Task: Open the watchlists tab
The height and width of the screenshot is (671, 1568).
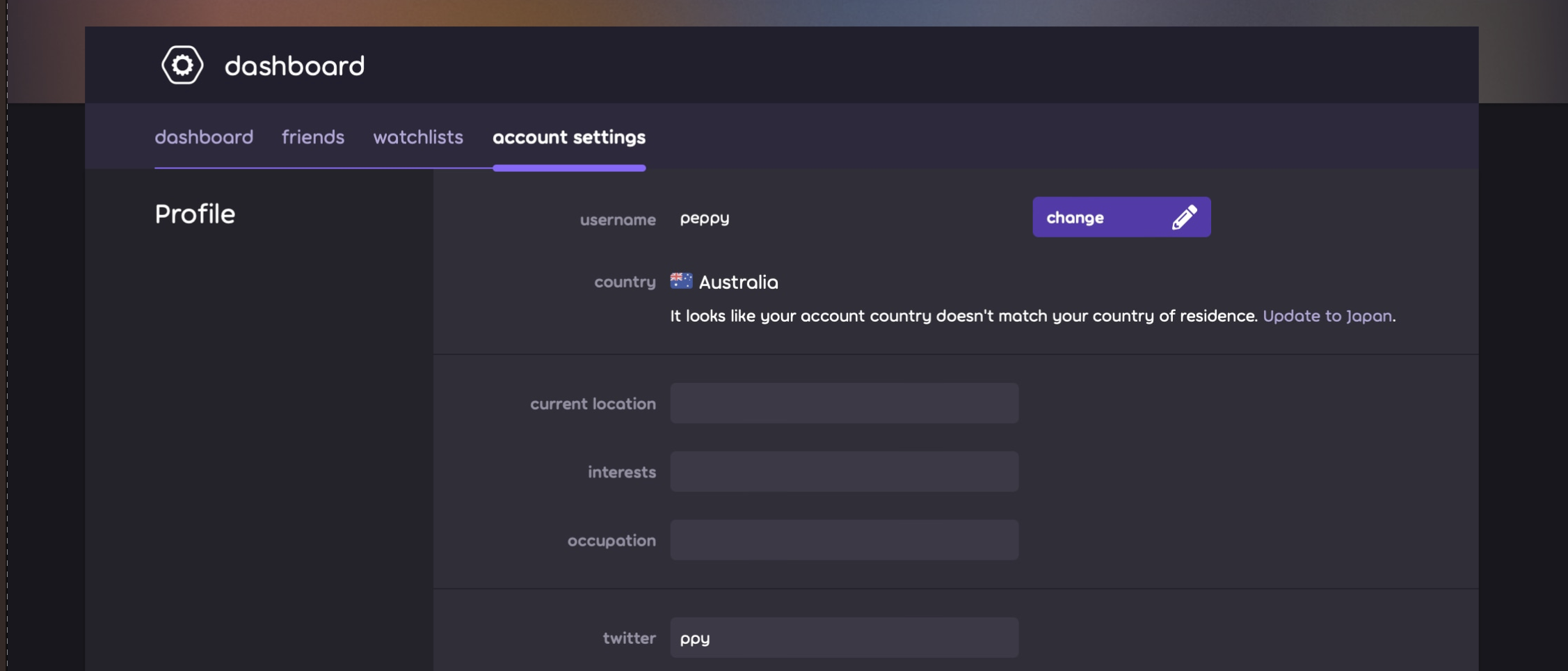Action: (x=418, y=137)
